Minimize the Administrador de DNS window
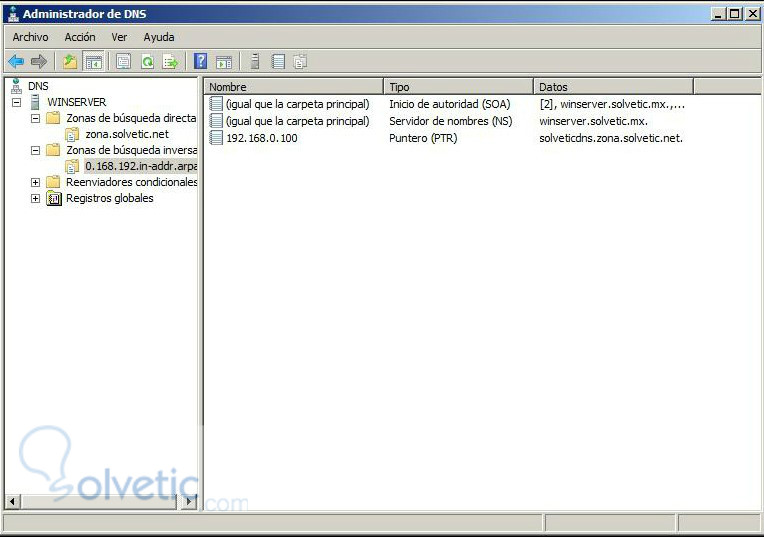 [718, 14]
